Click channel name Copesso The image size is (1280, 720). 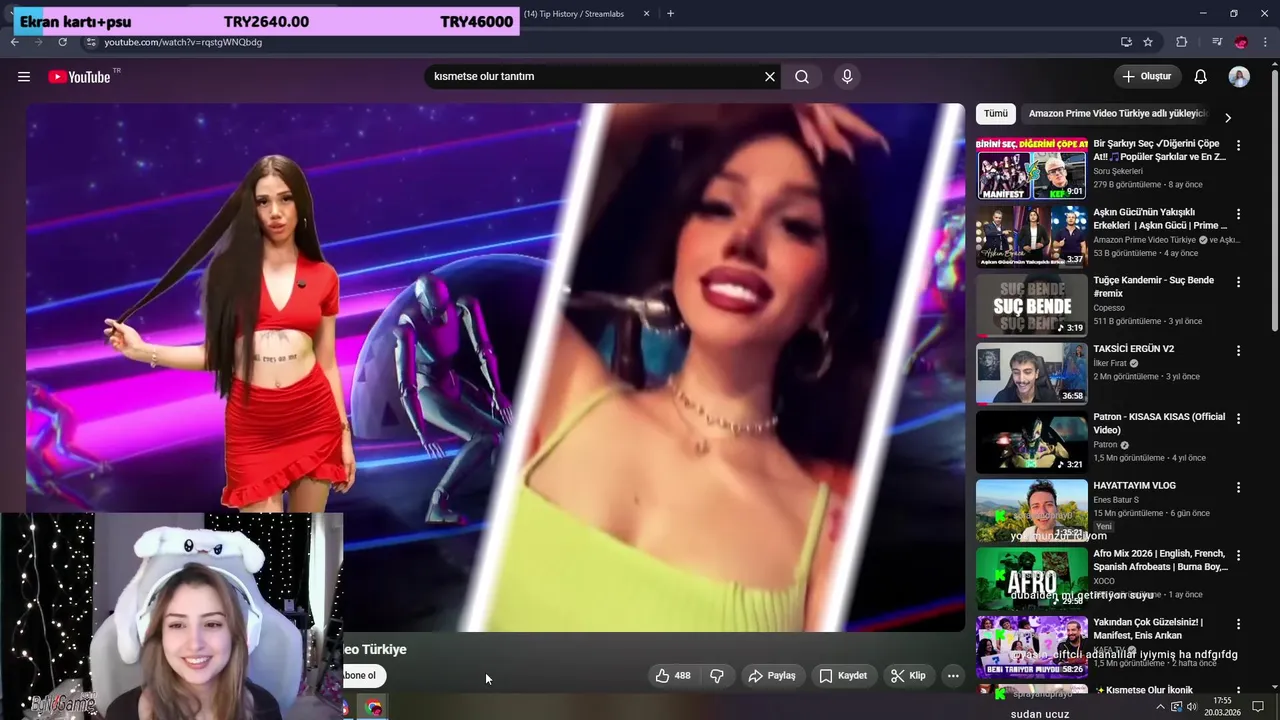[1109, 308]
